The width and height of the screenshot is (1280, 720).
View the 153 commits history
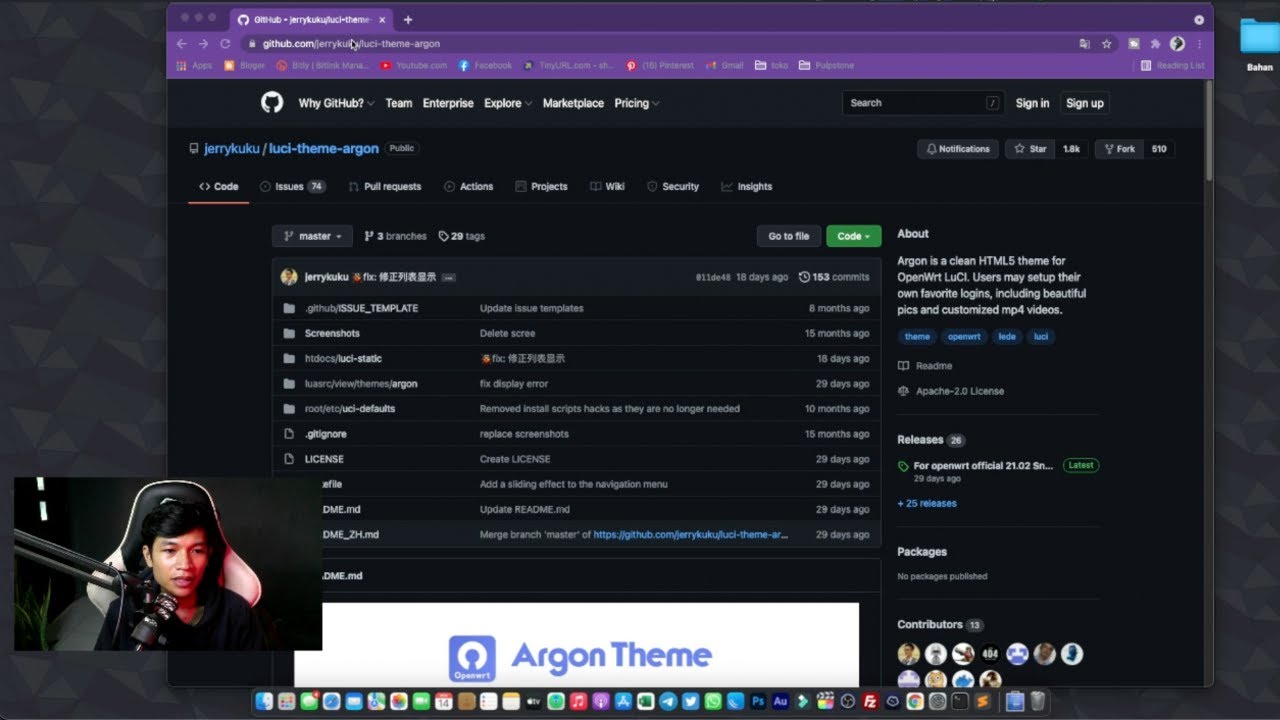point(835,277)
